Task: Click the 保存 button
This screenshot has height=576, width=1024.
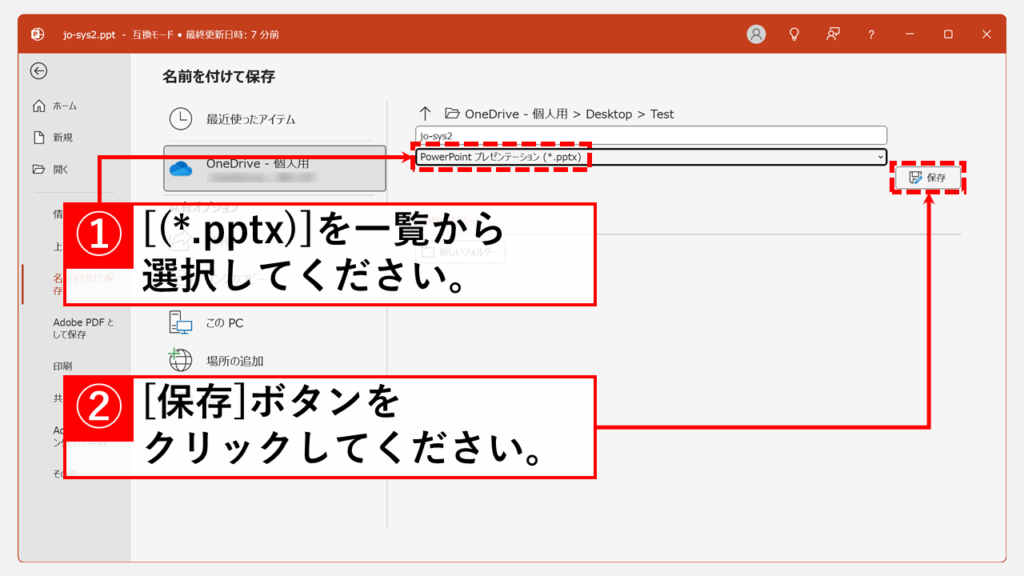Action: 927,178
